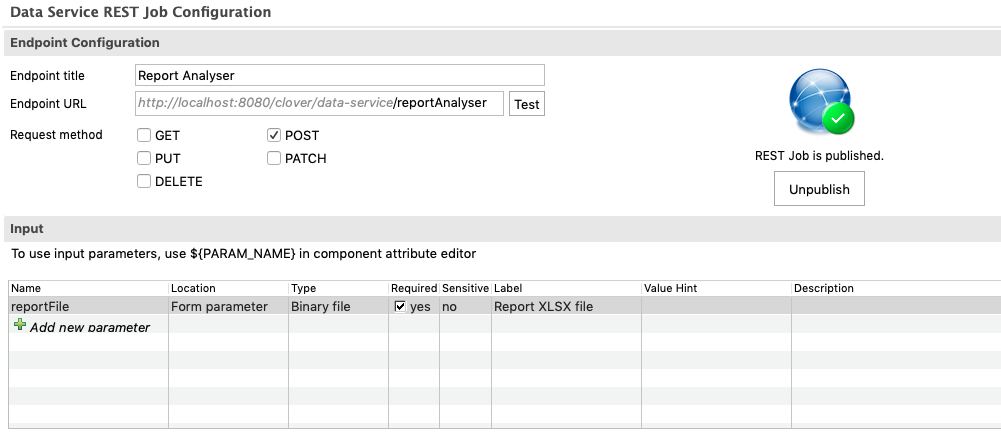
Task: Uncheck the POST request method checkbox
Action: 274,135
